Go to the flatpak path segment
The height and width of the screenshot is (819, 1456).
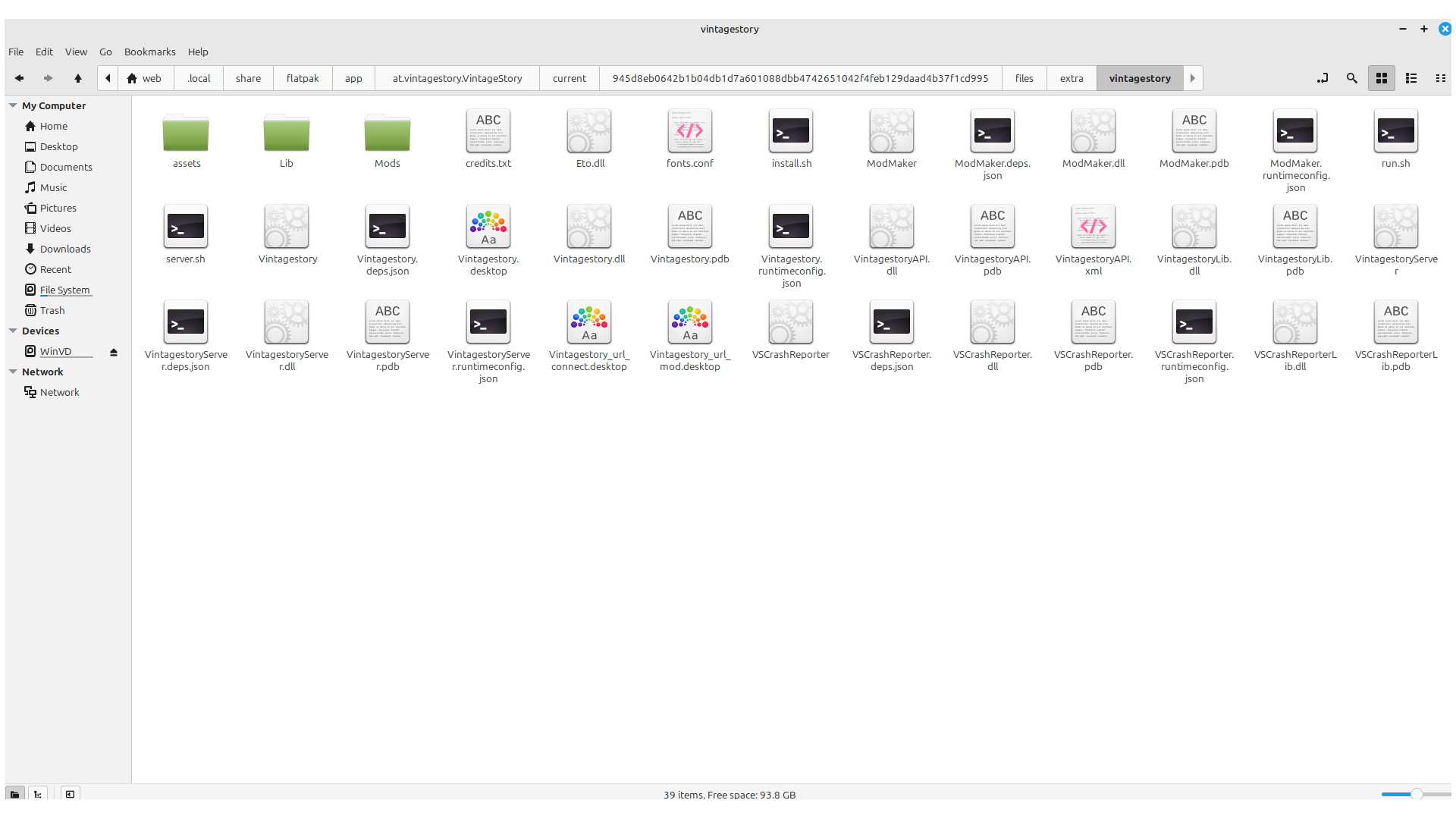coord(302,78)
